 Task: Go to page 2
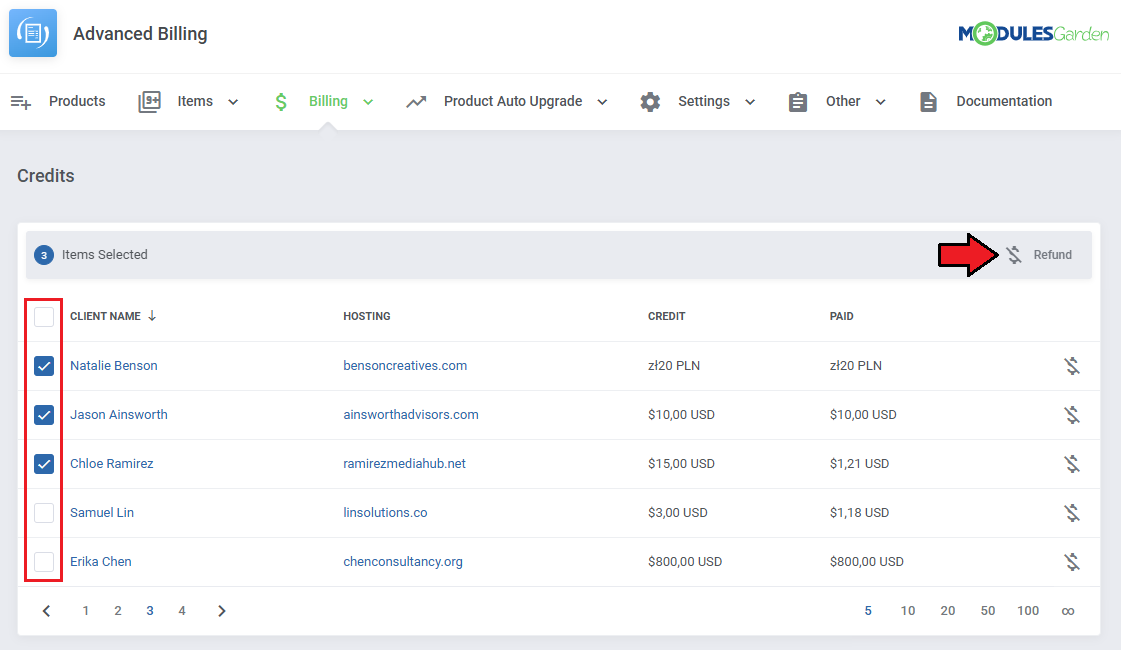[x=118, y=611]
